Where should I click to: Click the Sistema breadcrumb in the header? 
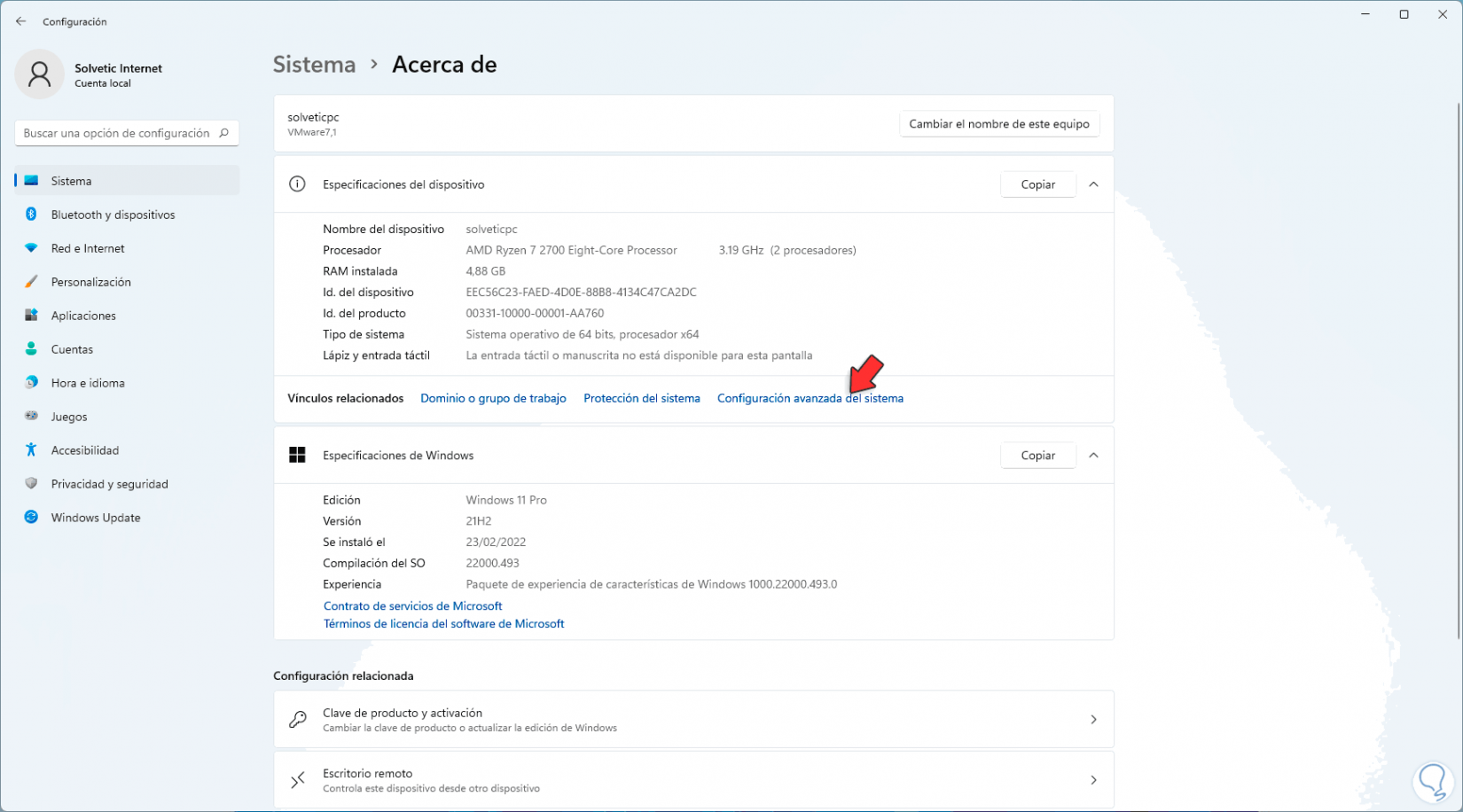click(x=314, y=65)
